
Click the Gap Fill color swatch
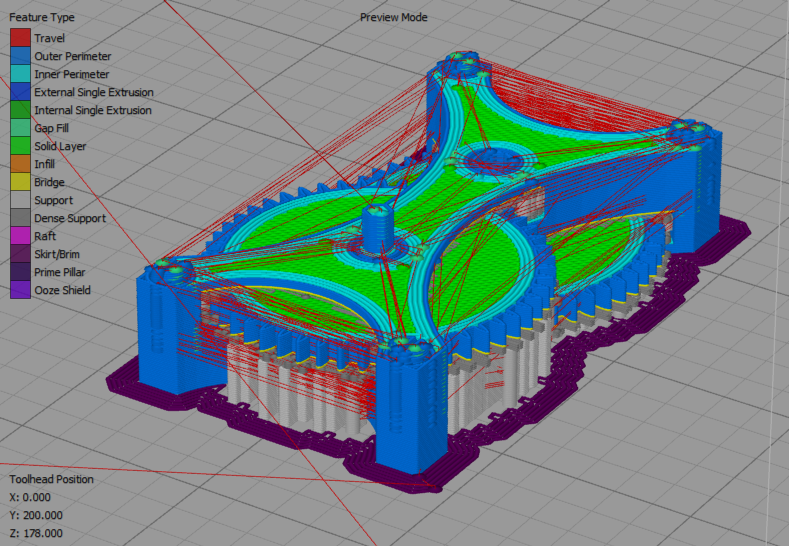click(20, 128)
